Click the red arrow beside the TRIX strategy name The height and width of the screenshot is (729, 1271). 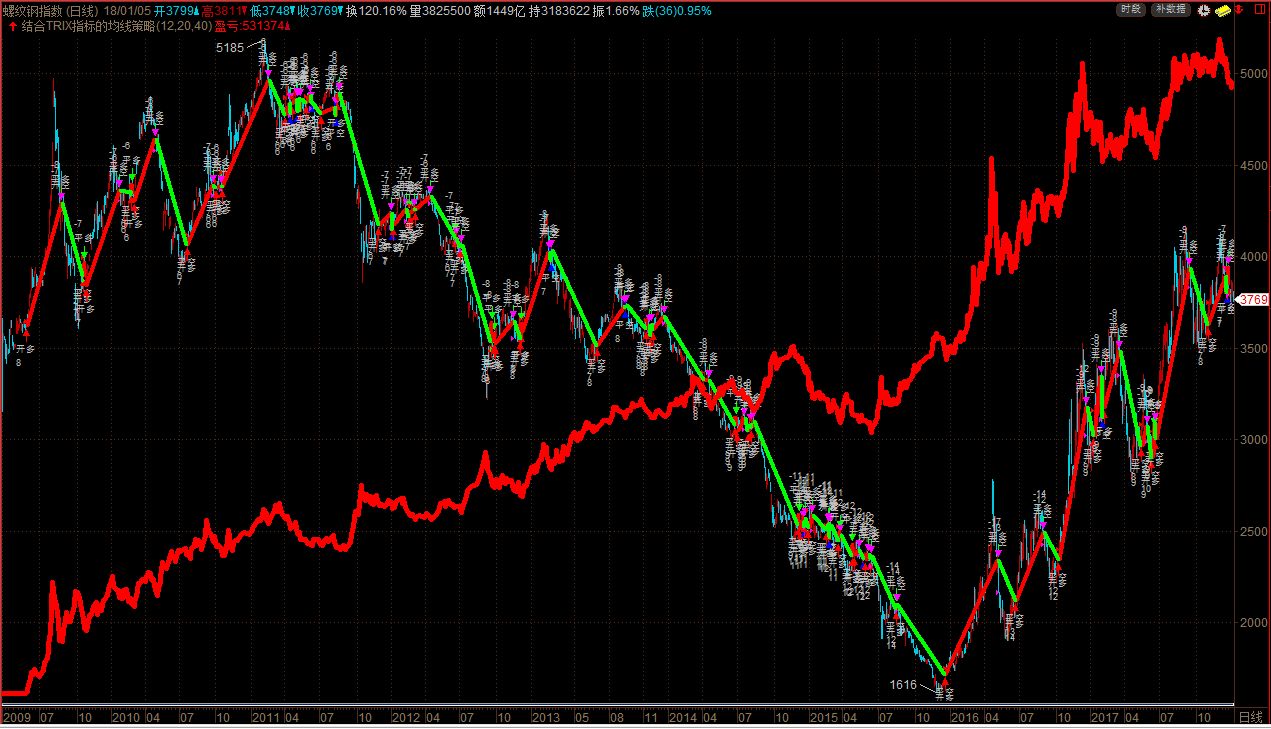click(x=12, y=26)
